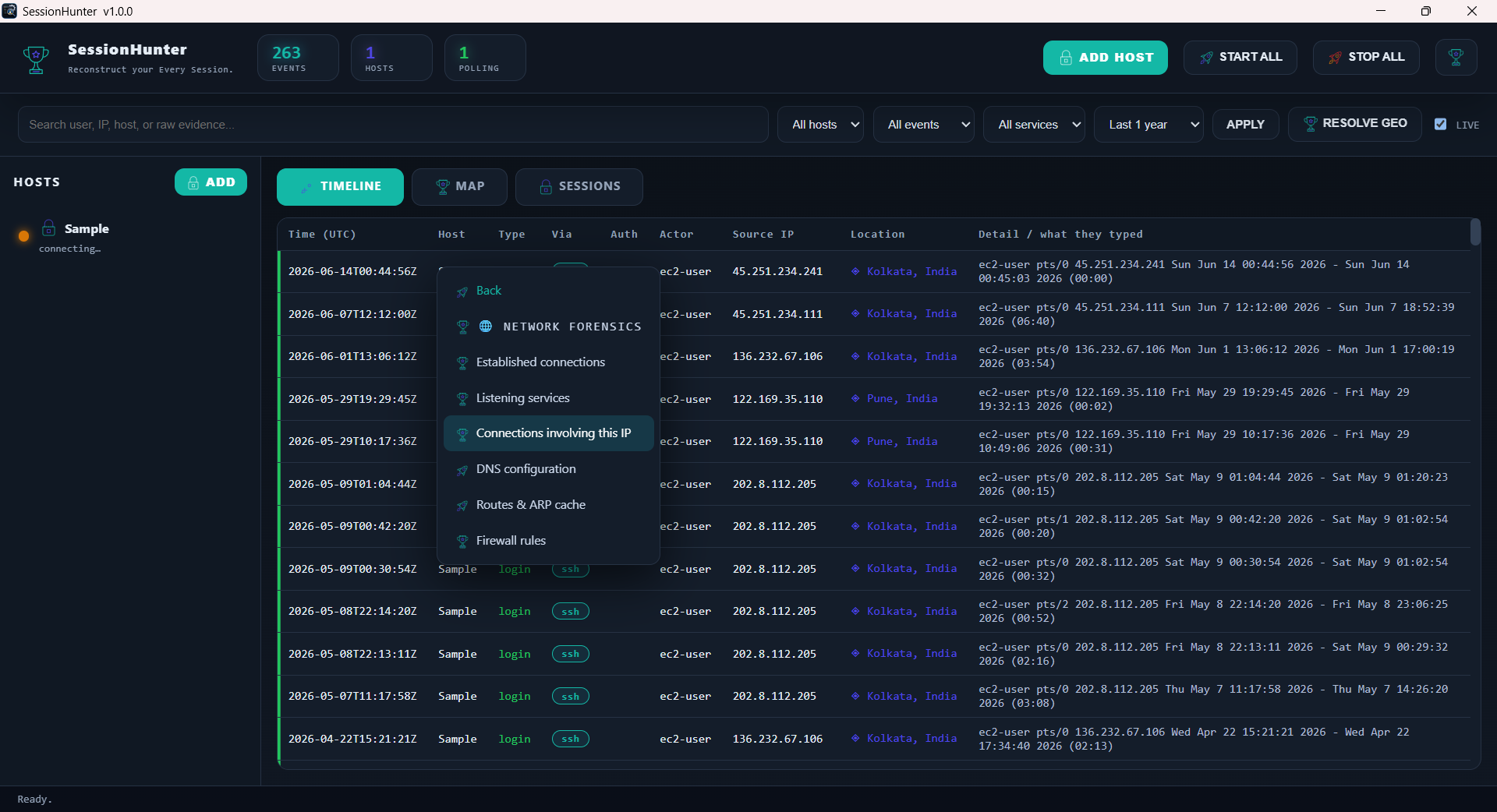This screenshot has height=812, width=1497.
Task: Toggle the LIVE checkbox
Action: 1440,124
